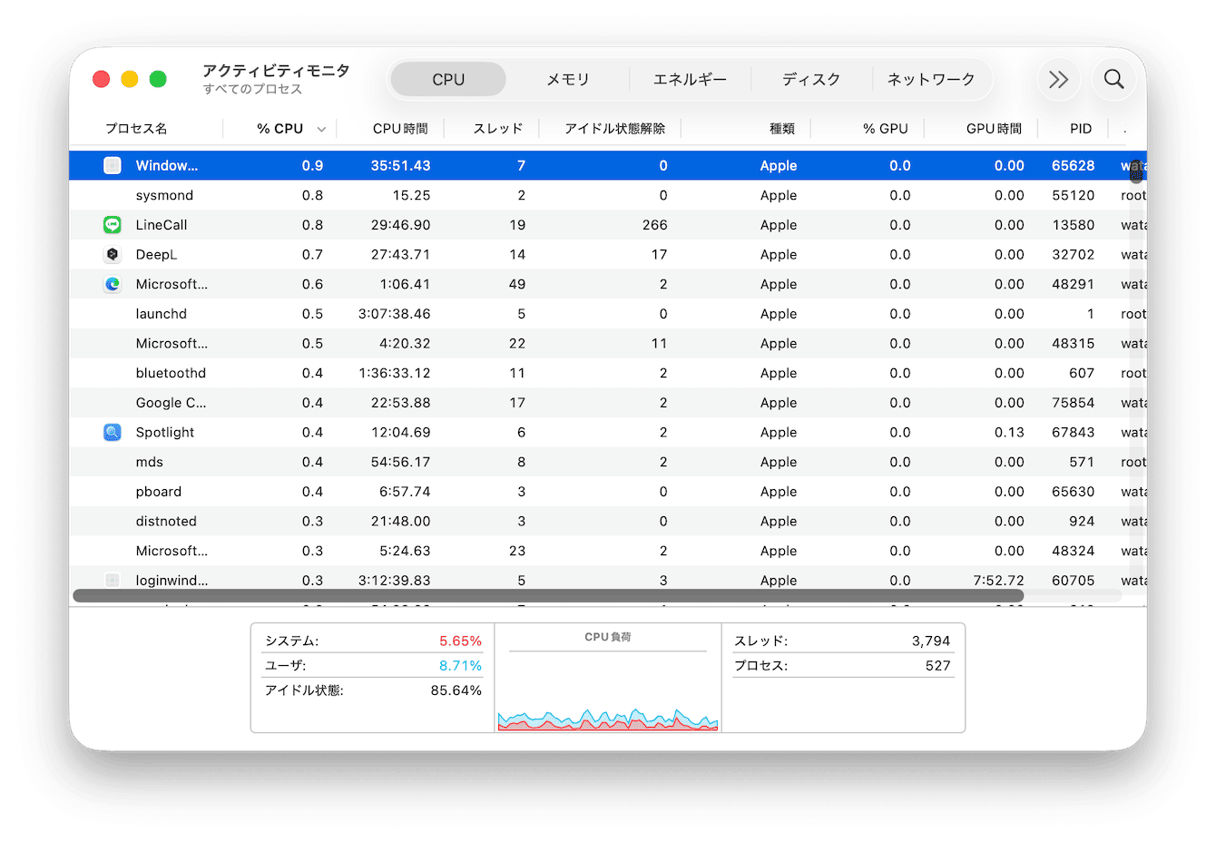Sort processes by the スレッド column
Image resolution: width=1216 pixels, height=842 pixels.
(x=497, y=128)
